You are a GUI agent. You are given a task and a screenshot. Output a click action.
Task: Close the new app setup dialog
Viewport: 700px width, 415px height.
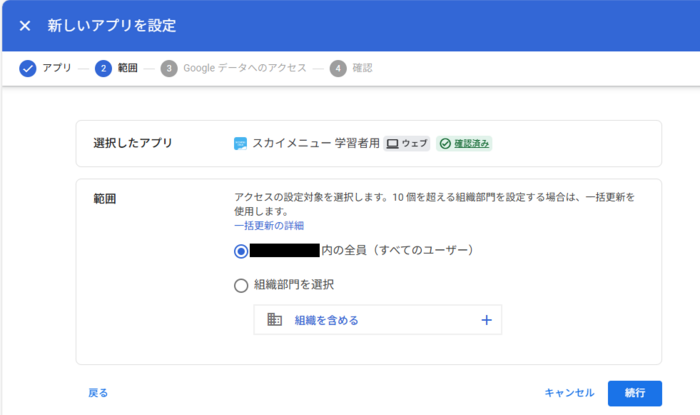click(x=25, y=25)
